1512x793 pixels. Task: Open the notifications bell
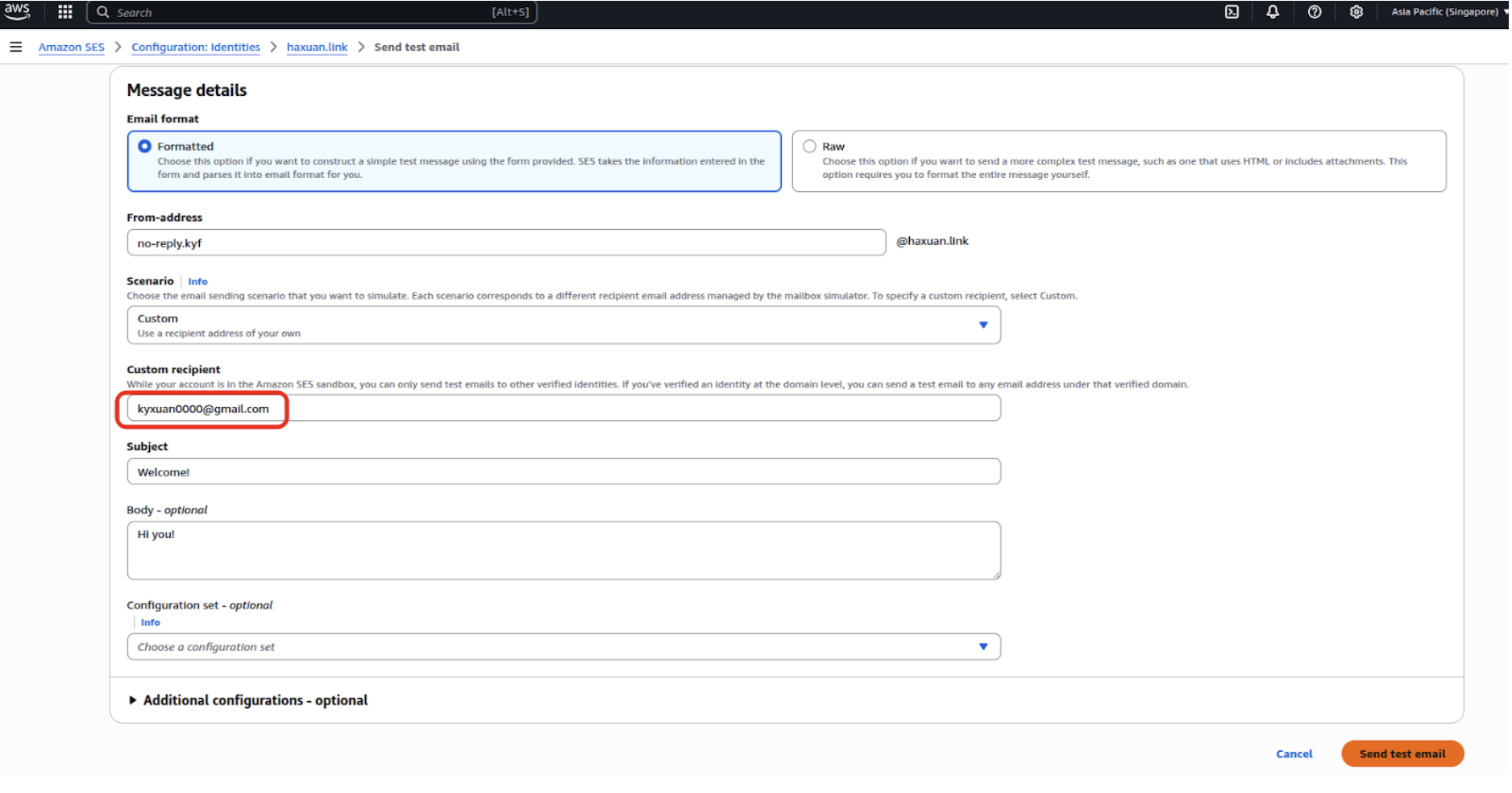(1273, 12)
